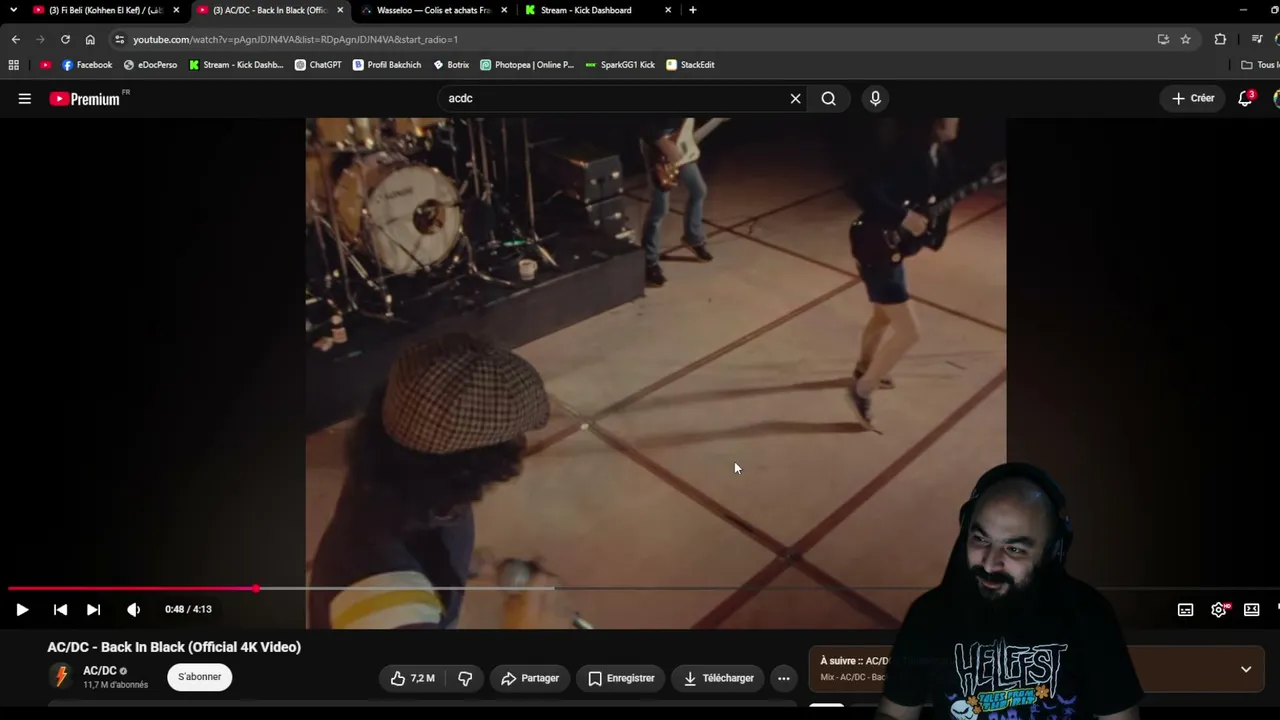Expand the À suivre mix panel
This screenshot has width=1280, height=720.
coord(1246,669)
